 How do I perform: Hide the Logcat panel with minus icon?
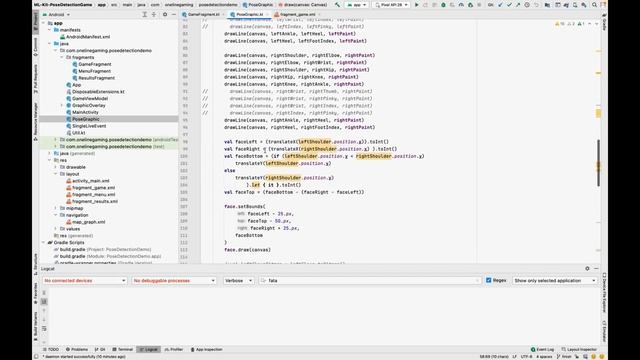tap(596, 269)
